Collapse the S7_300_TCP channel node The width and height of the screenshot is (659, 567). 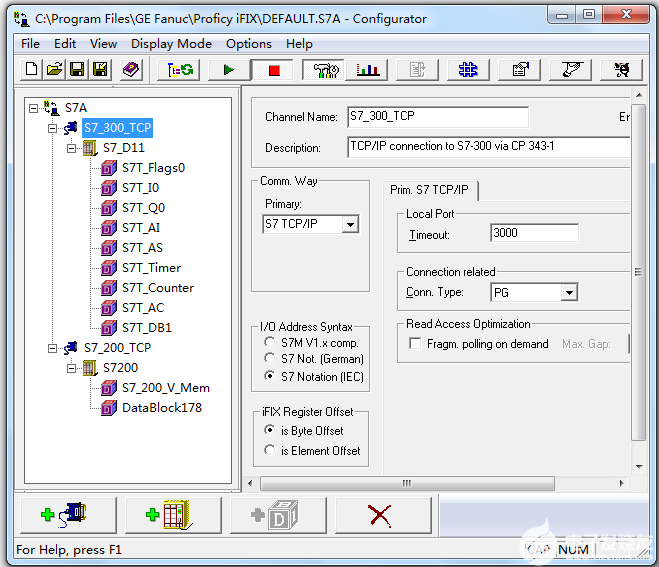point(52,128)
